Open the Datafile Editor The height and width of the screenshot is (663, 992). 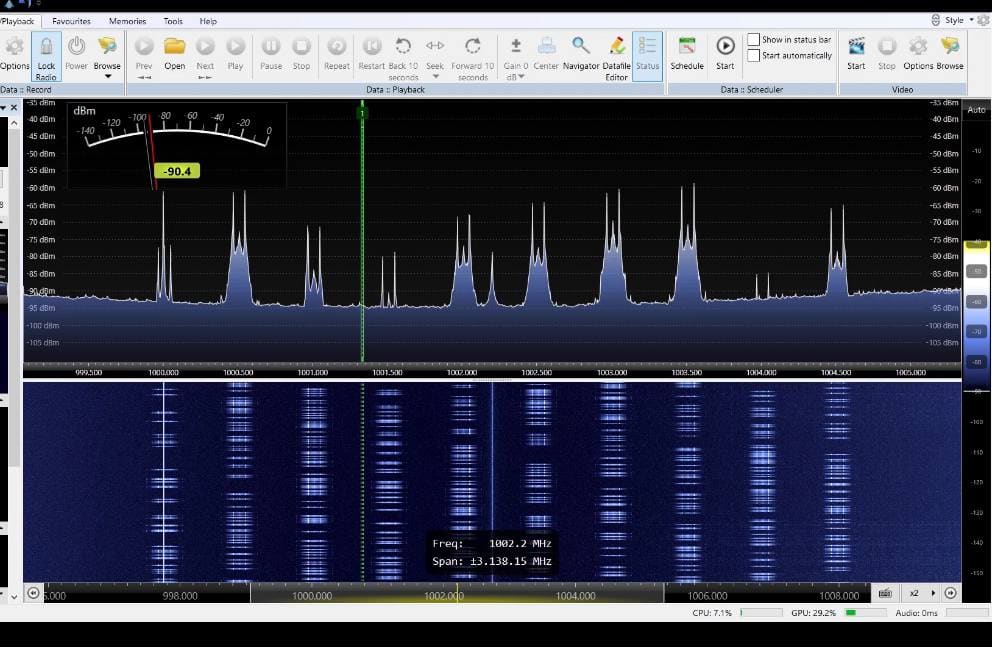pos(616,58)
